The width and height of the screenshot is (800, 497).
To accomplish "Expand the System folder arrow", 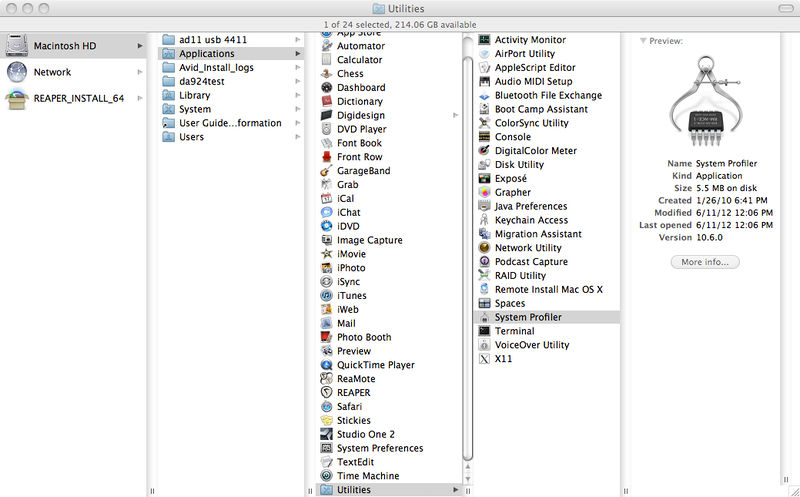I will (x=297, y=109).
